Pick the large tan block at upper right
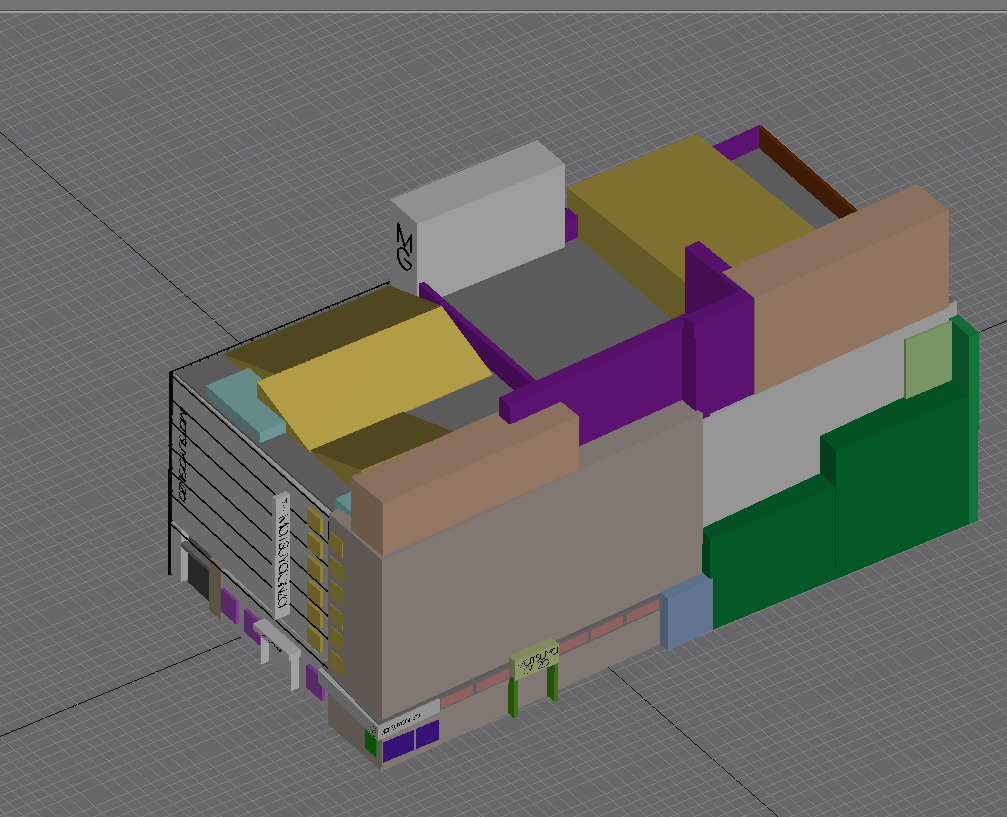Image resolution: width=1007 pixels, height=817 pixels. [850, 290]
